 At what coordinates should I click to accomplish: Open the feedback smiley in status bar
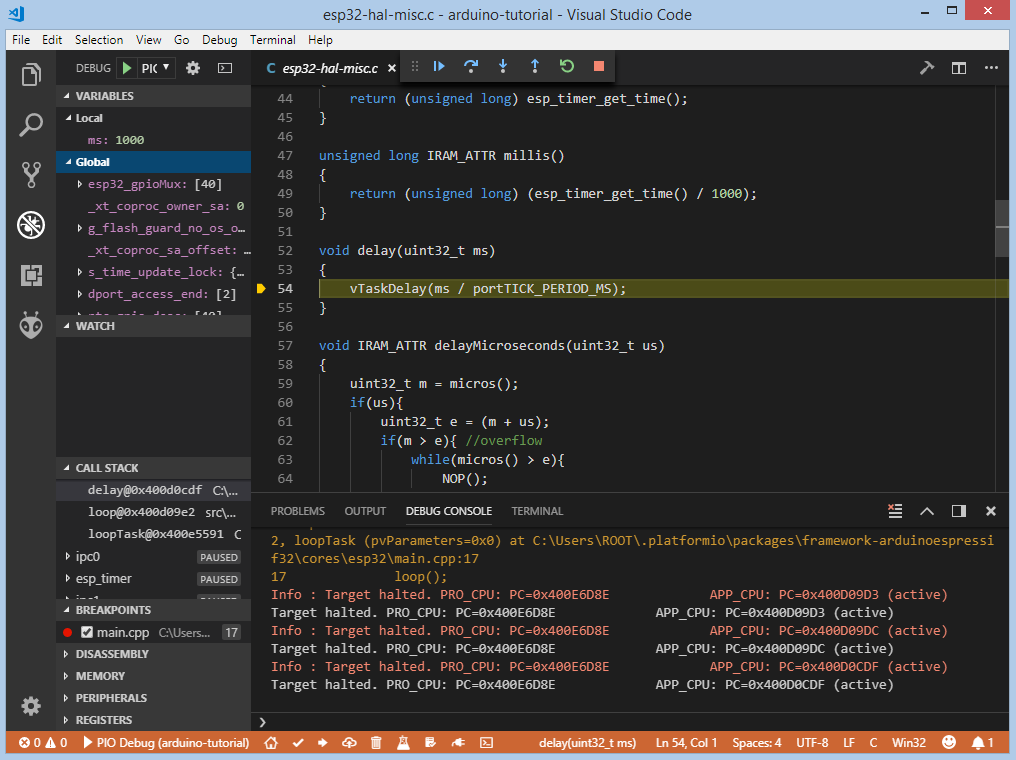point(949,743)
